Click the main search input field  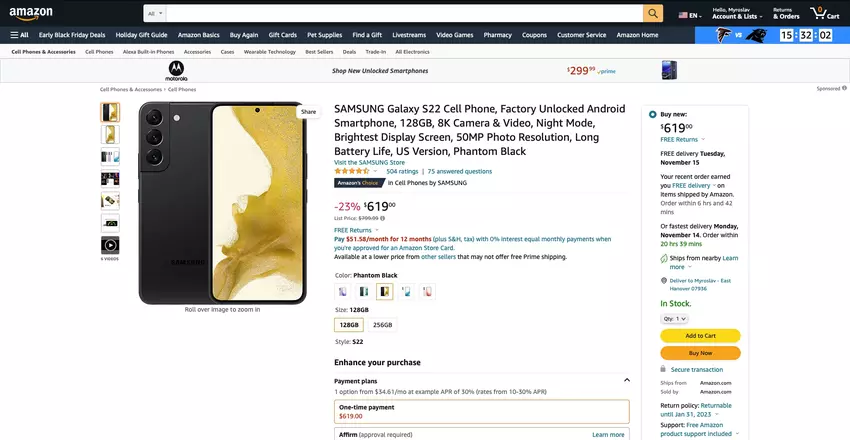pos(400,14)
